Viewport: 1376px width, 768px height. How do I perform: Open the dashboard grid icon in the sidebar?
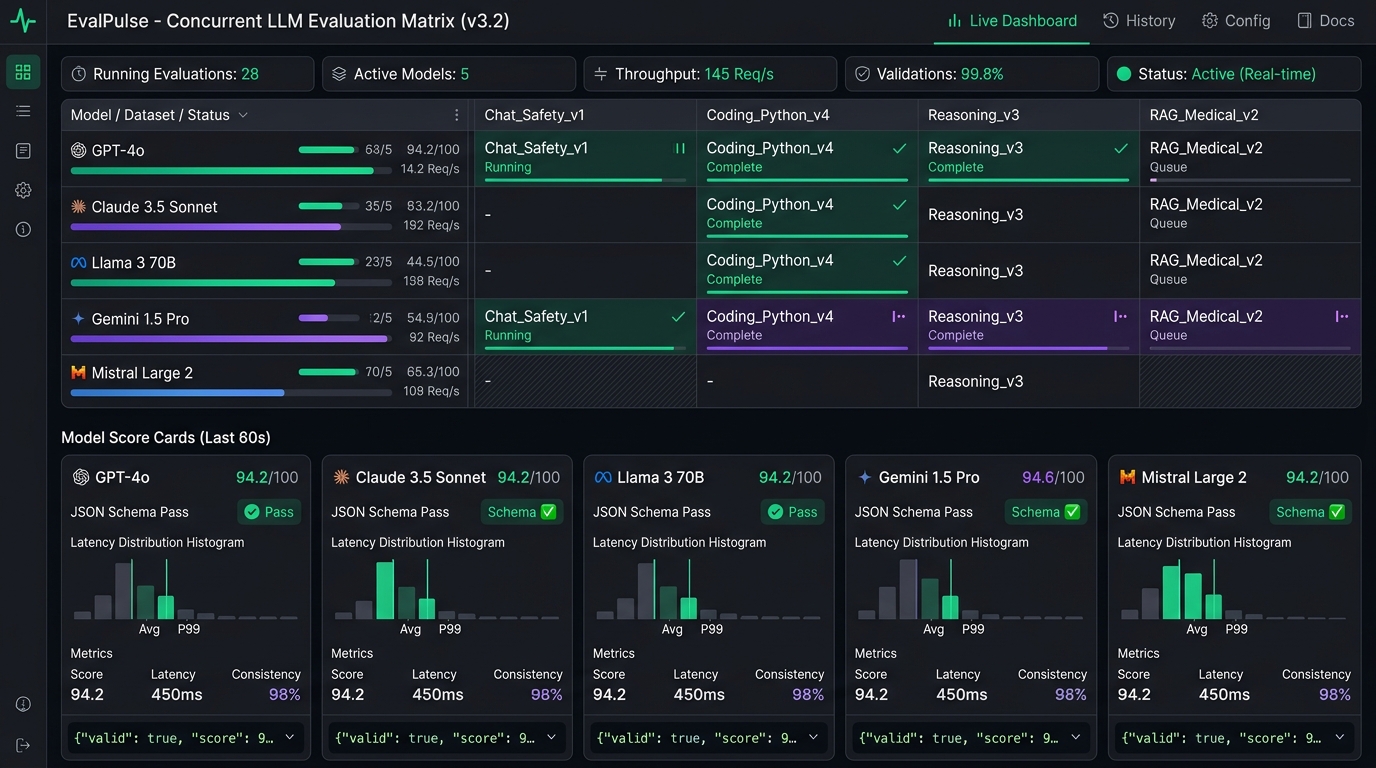pos(23,72)
